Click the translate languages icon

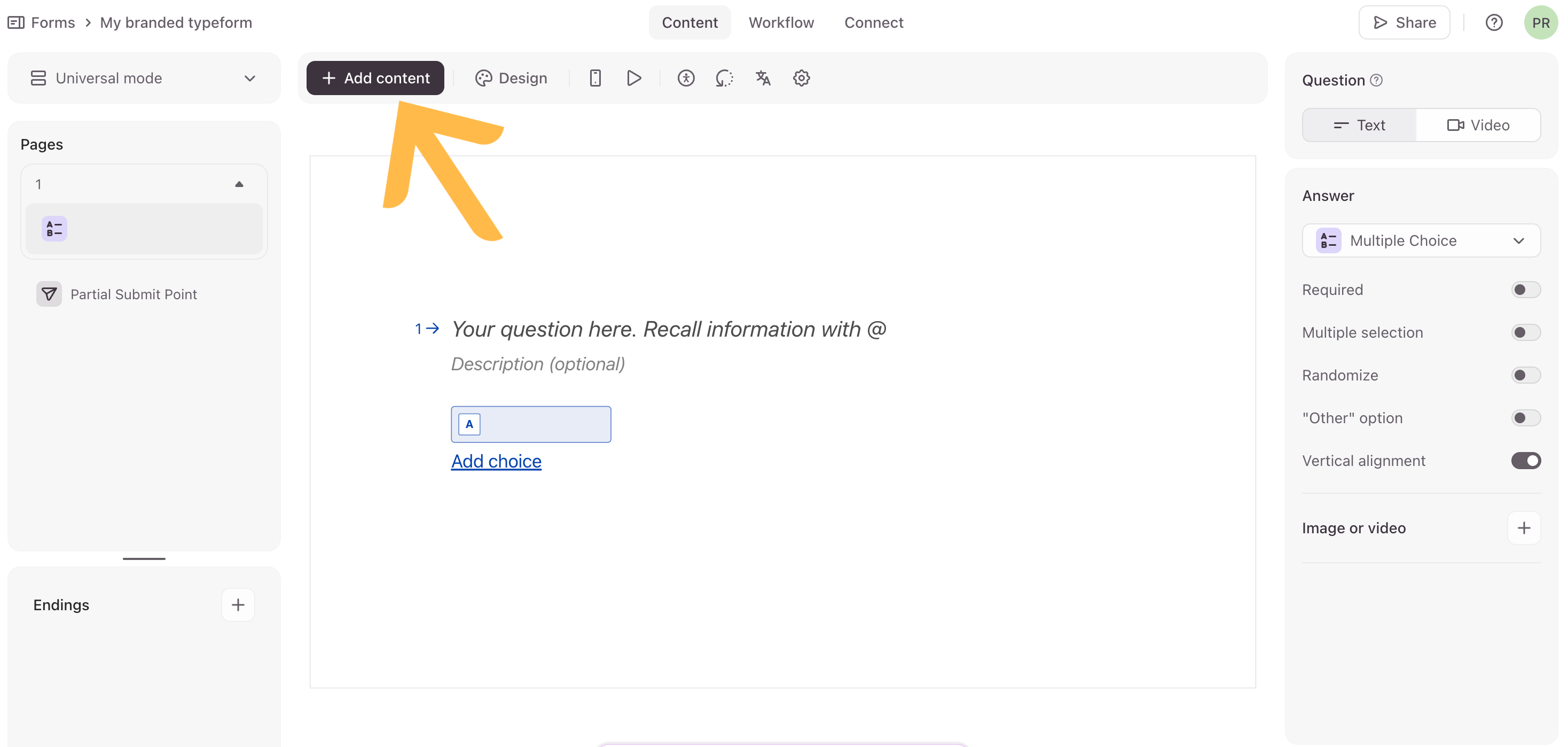tap(763, 78)
